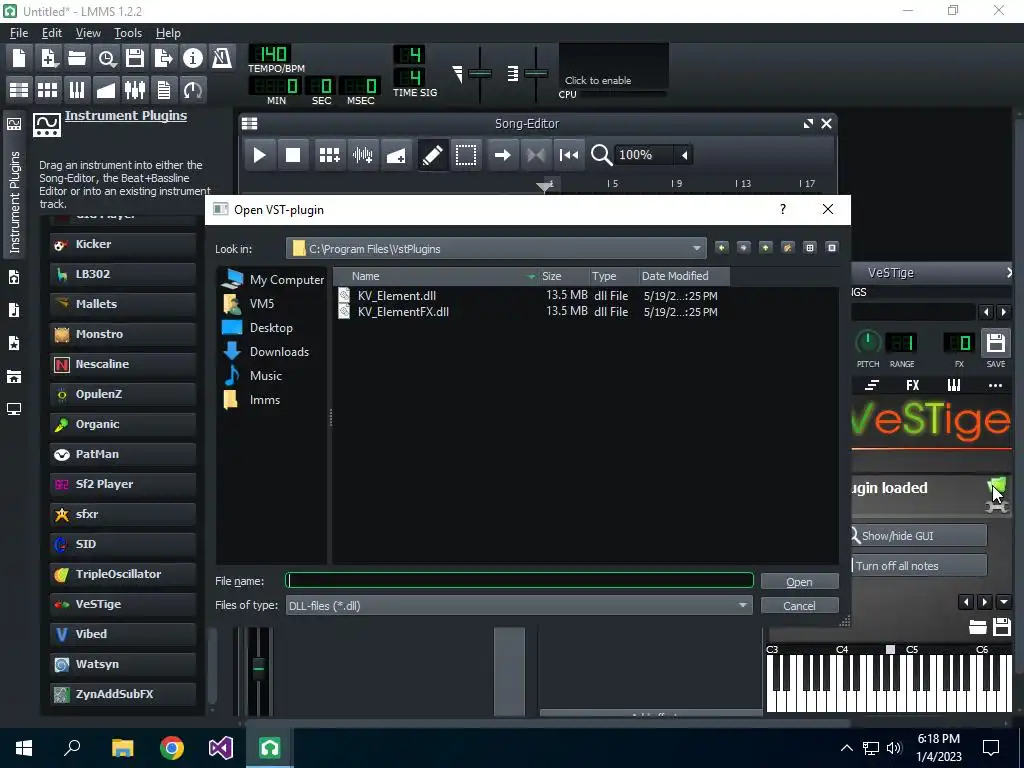Select ZynAddSubFX instrument plugin
The width and height of the screenshot is (1024, 768).
(123, 694)
